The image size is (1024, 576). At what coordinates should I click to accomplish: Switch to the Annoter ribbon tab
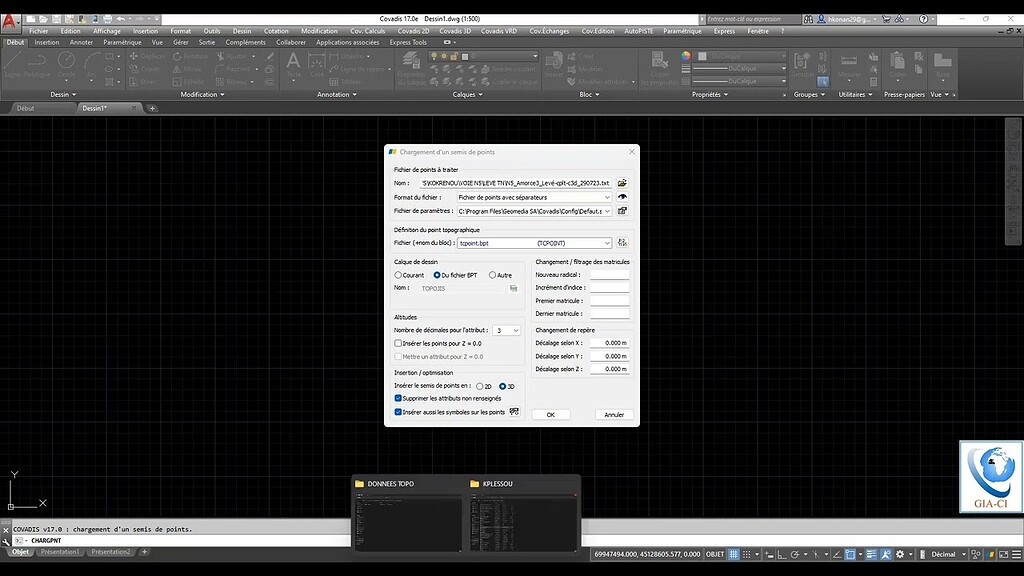(81, 42)
